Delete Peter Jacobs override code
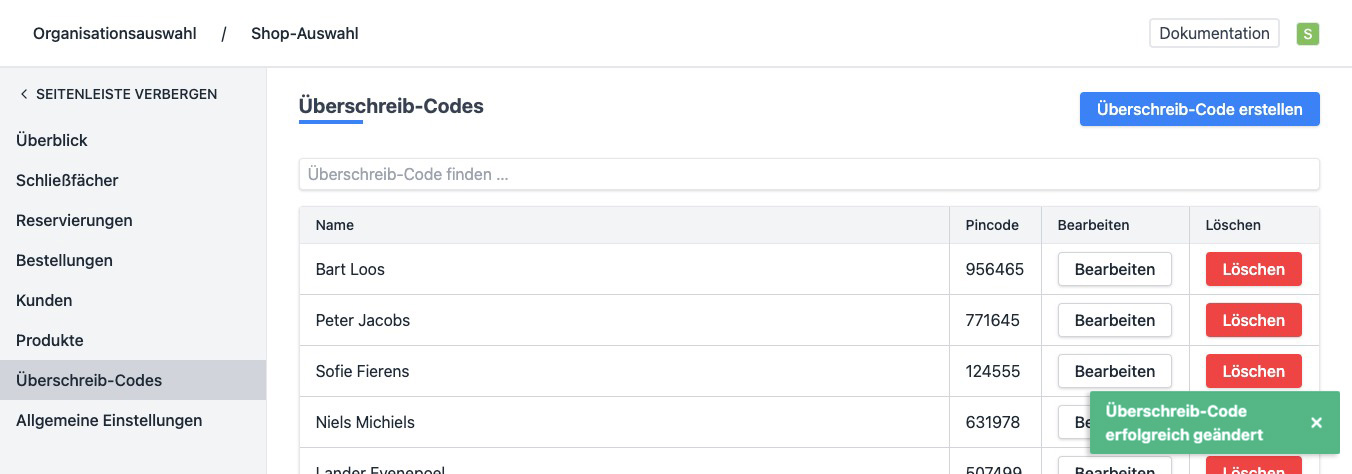The image size is (1352, 474). click(x=1253, y=320)
